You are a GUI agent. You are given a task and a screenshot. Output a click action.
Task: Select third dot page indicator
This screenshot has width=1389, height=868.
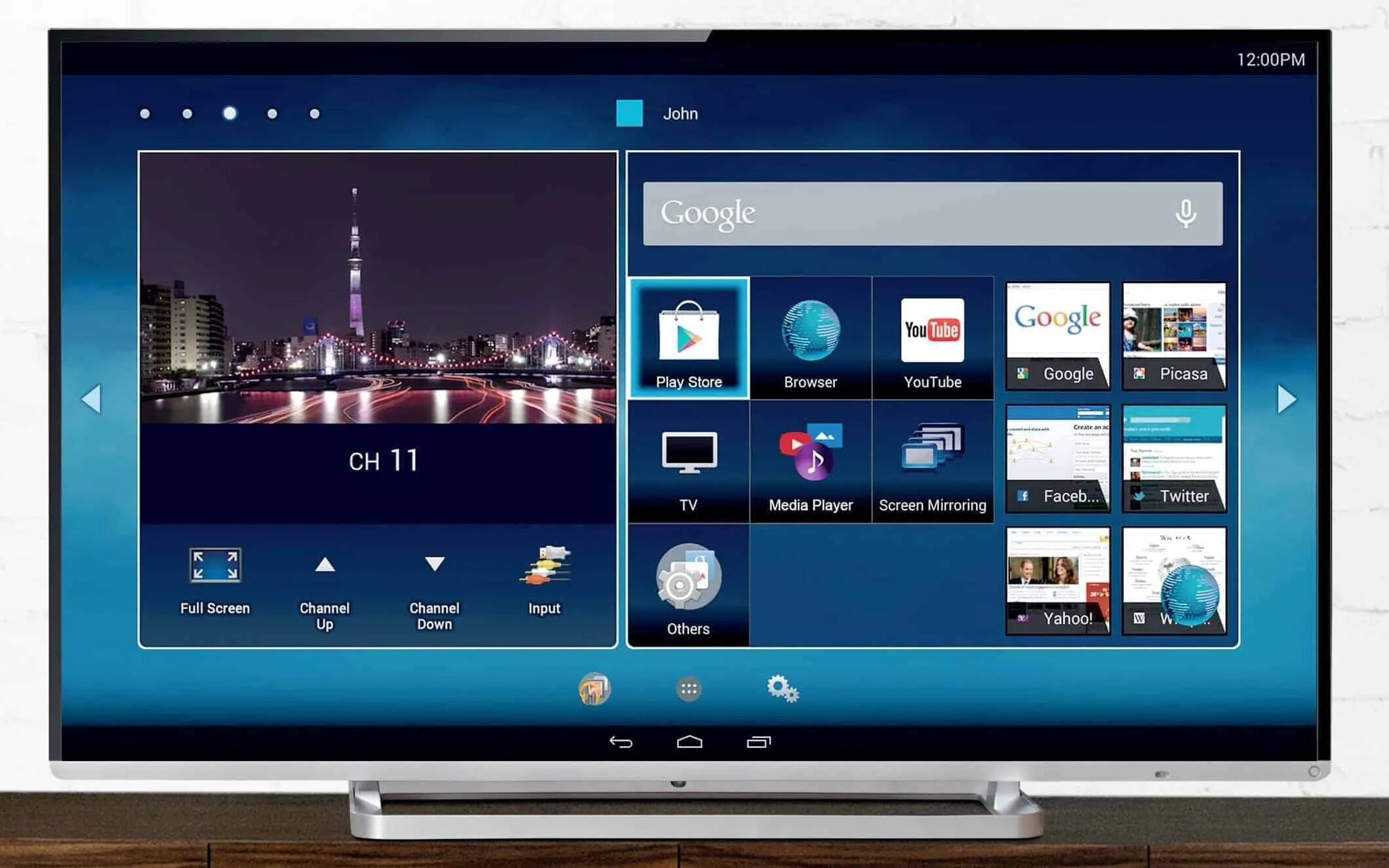pos(230,113)
